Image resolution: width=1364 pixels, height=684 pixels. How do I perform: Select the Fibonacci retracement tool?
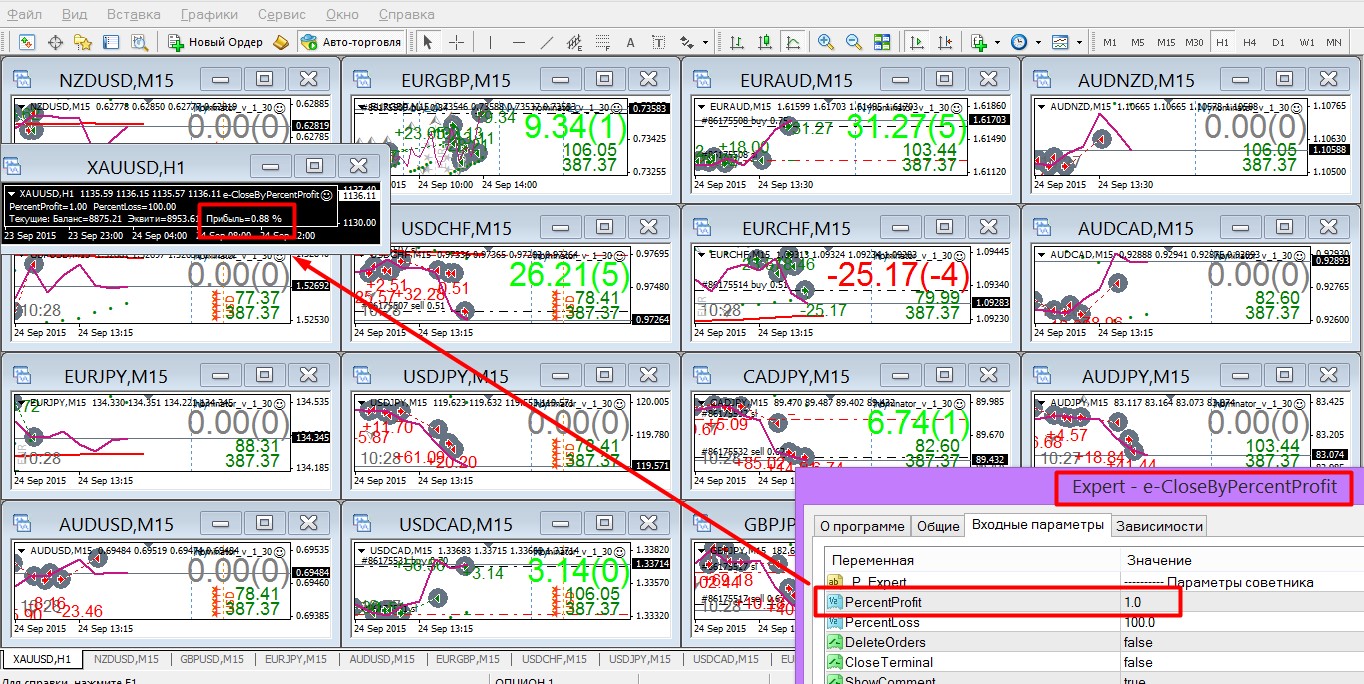click(603, 42)
